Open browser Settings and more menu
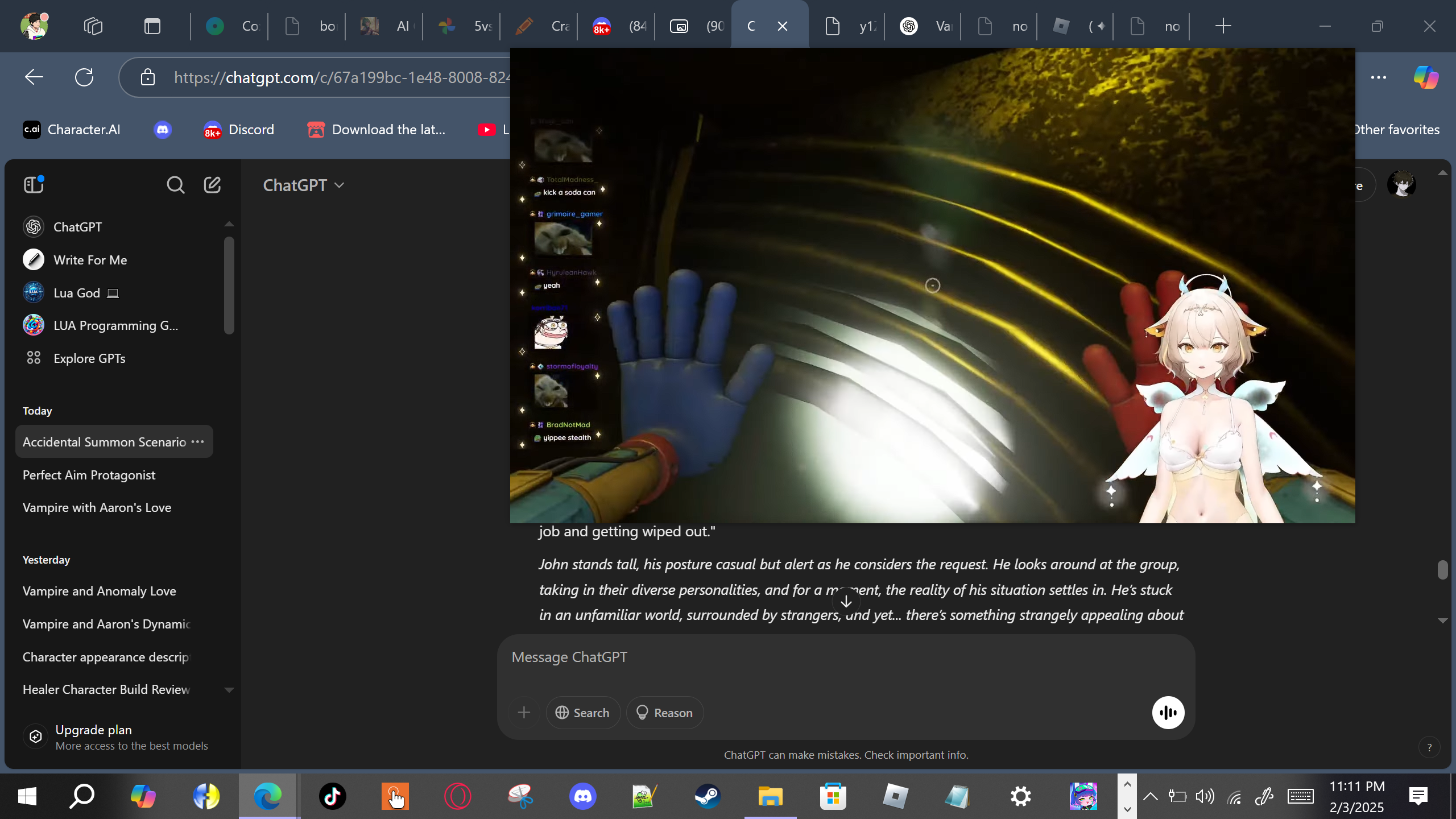1456x819 pixels. (x=1379, y=77)
